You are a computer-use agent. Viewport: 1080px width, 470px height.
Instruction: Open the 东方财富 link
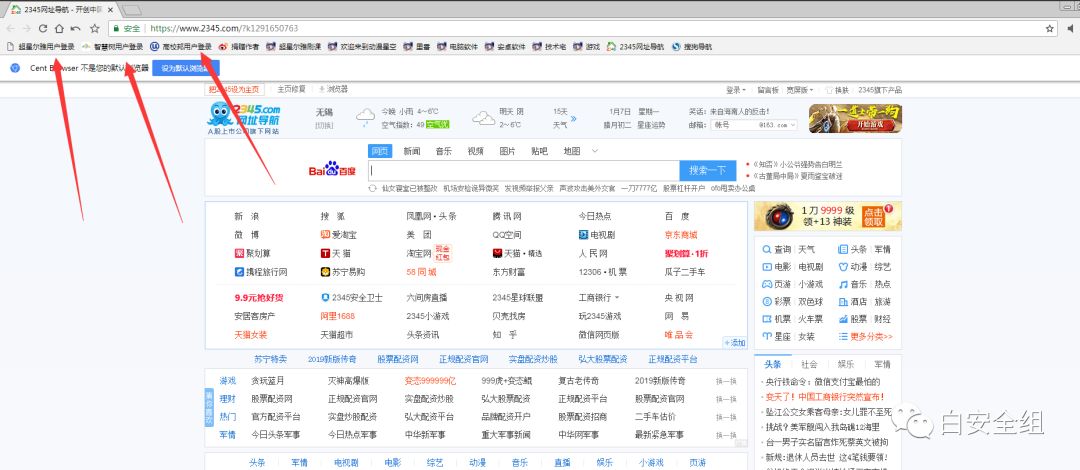[509, 272]
